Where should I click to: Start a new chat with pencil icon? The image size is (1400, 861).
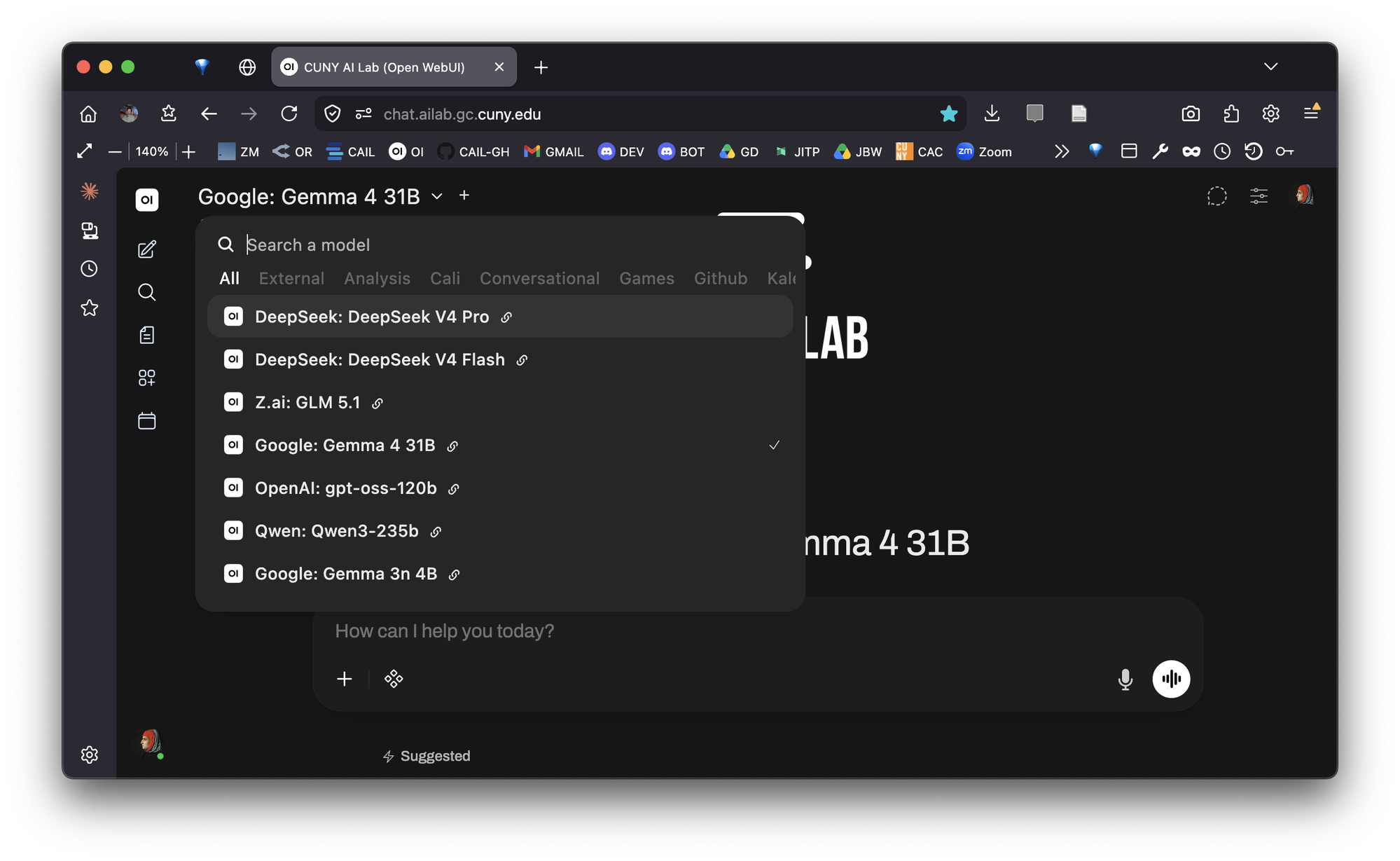pyautogui.click(x=146, y=249)
